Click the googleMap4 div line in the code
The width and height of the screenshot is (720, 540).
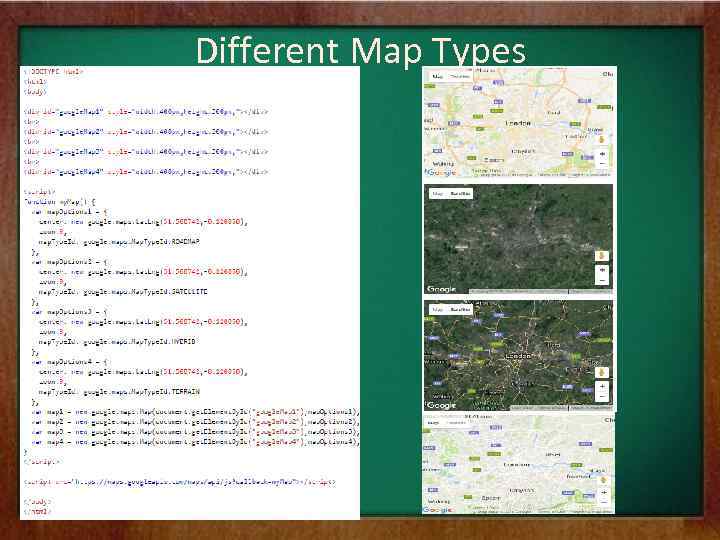click(x=146, y=172)
